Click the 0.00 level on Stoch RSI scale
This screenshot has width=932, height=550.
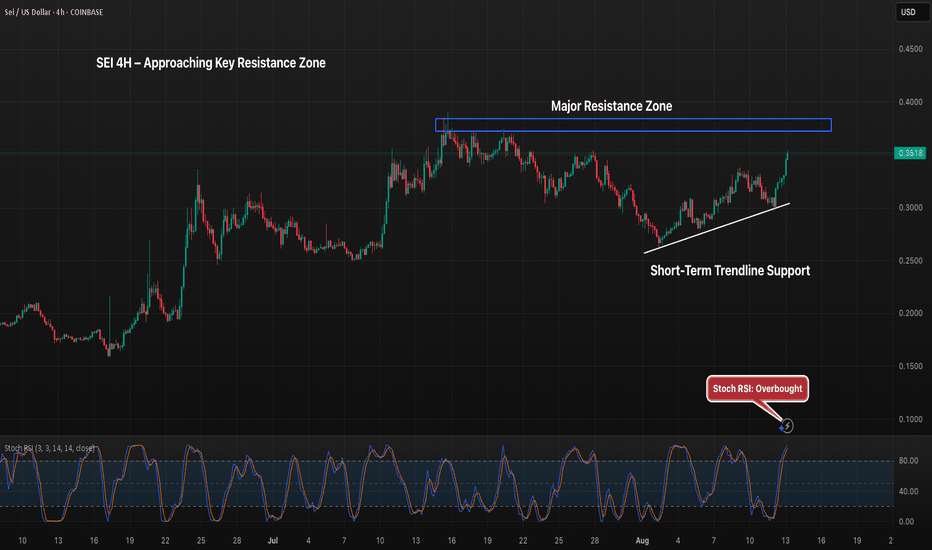(908, 521)
